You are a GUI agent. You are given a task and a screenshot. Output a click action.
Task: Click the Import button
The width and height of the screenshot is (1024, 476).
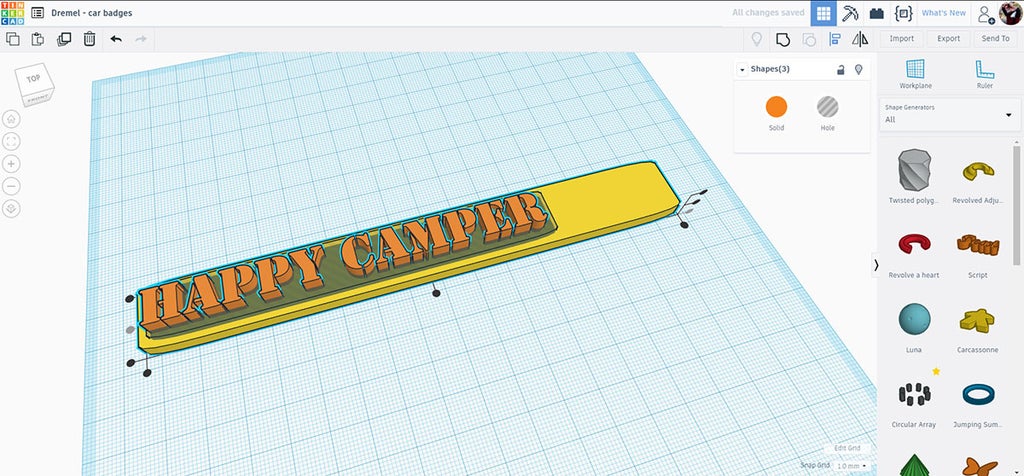(x=901, y=39)
